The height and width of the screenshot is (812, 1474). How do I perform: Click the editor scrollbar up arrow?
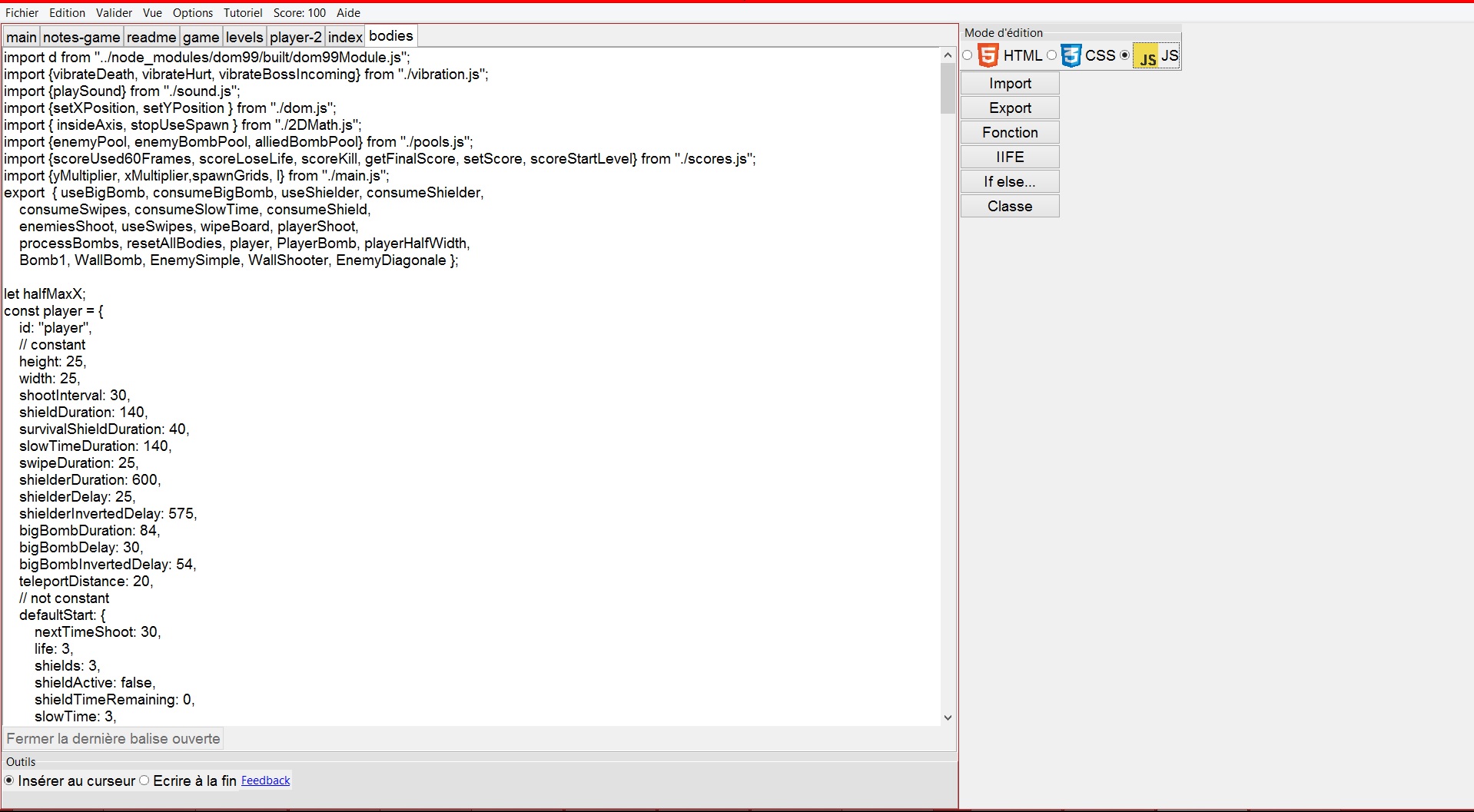948,55
